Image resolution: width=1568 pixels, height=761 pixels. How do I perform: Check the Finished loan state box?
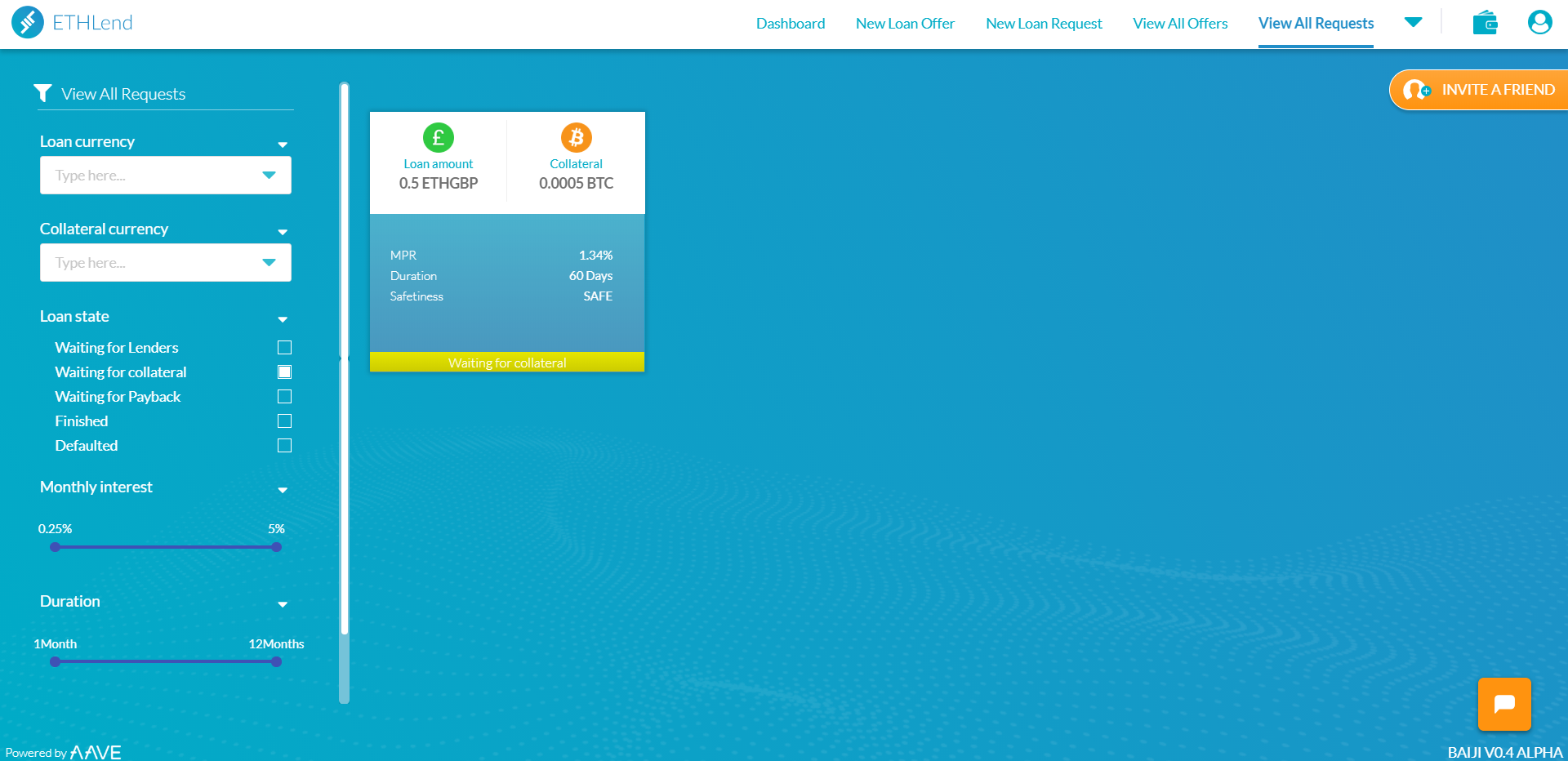(284, 421)
